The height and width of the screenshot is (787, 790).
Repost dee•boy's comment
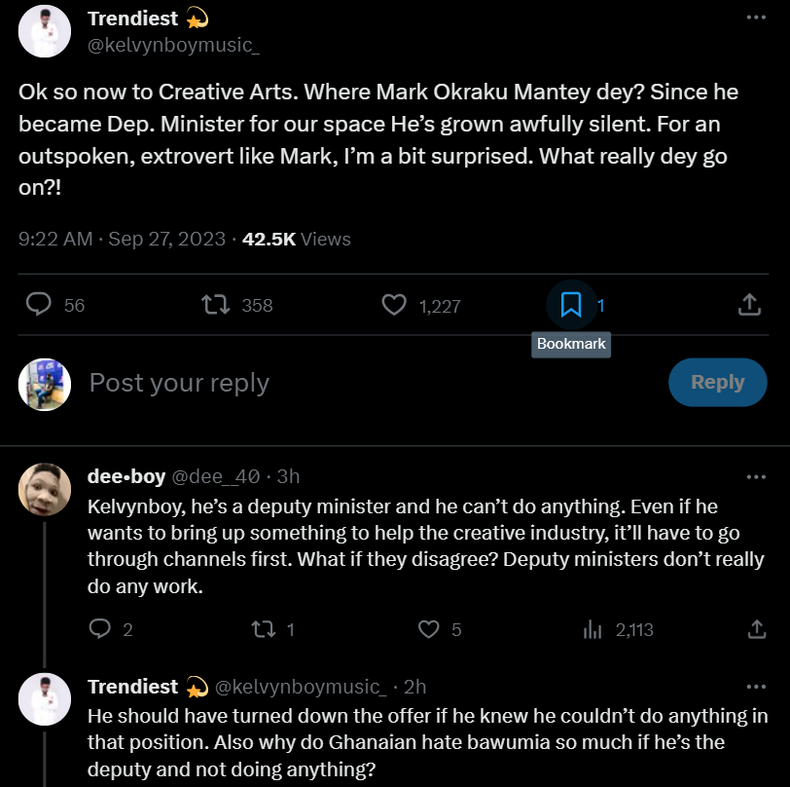[x=262, y=629]
